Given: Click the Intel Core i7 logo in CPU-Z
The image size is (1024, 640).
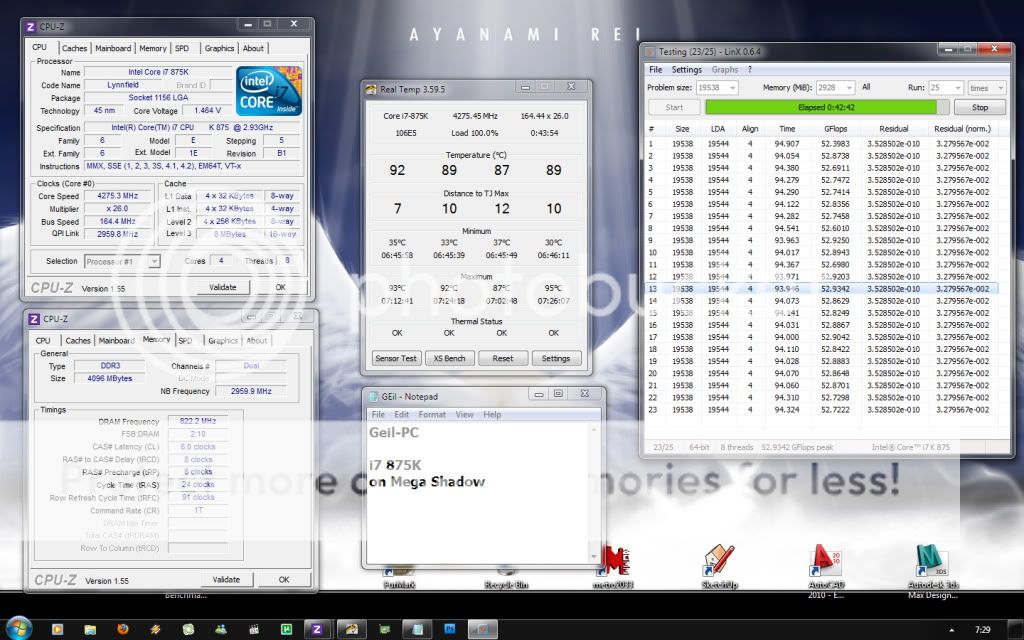Looking at the screenshot, I should pyautogui.click(x=269, y=91).
